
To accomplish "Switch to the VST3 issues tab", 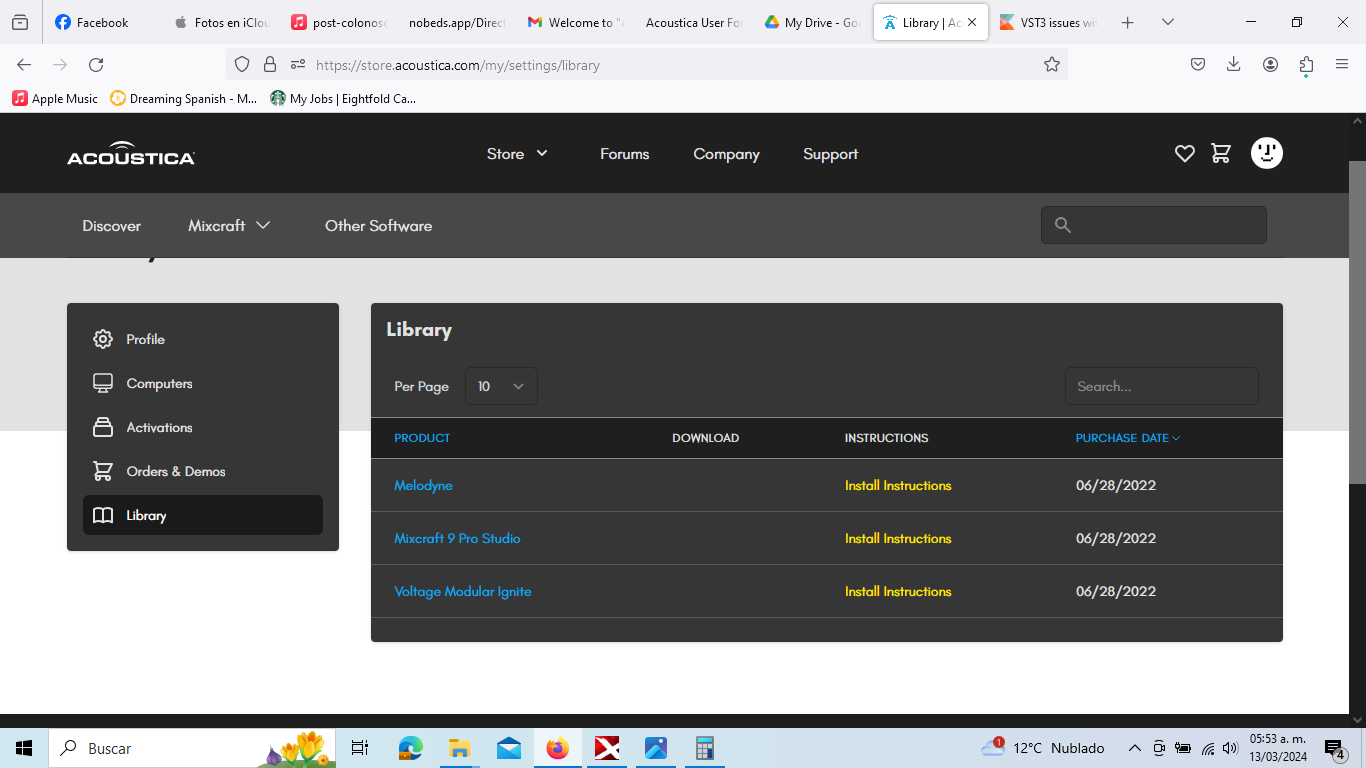I will (1048, 22).
